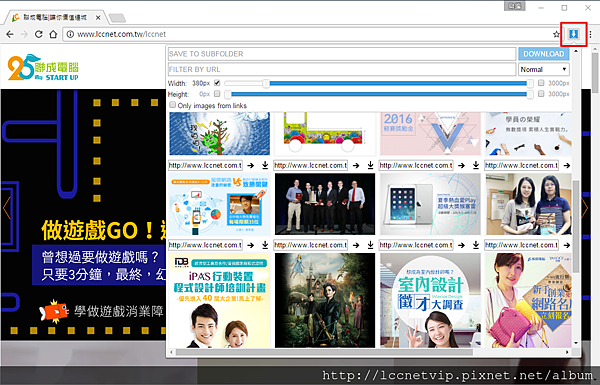Click the minimum height slider handle
The height and width of the screenshot is (385, 600).
(x=228, y=94)
